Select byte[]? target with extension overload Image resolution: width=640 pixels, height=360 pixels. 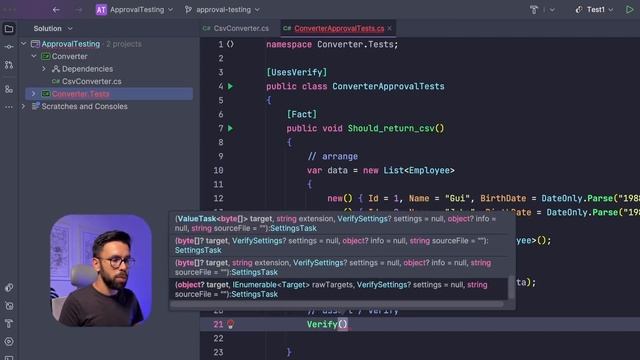tap(339, 267)
